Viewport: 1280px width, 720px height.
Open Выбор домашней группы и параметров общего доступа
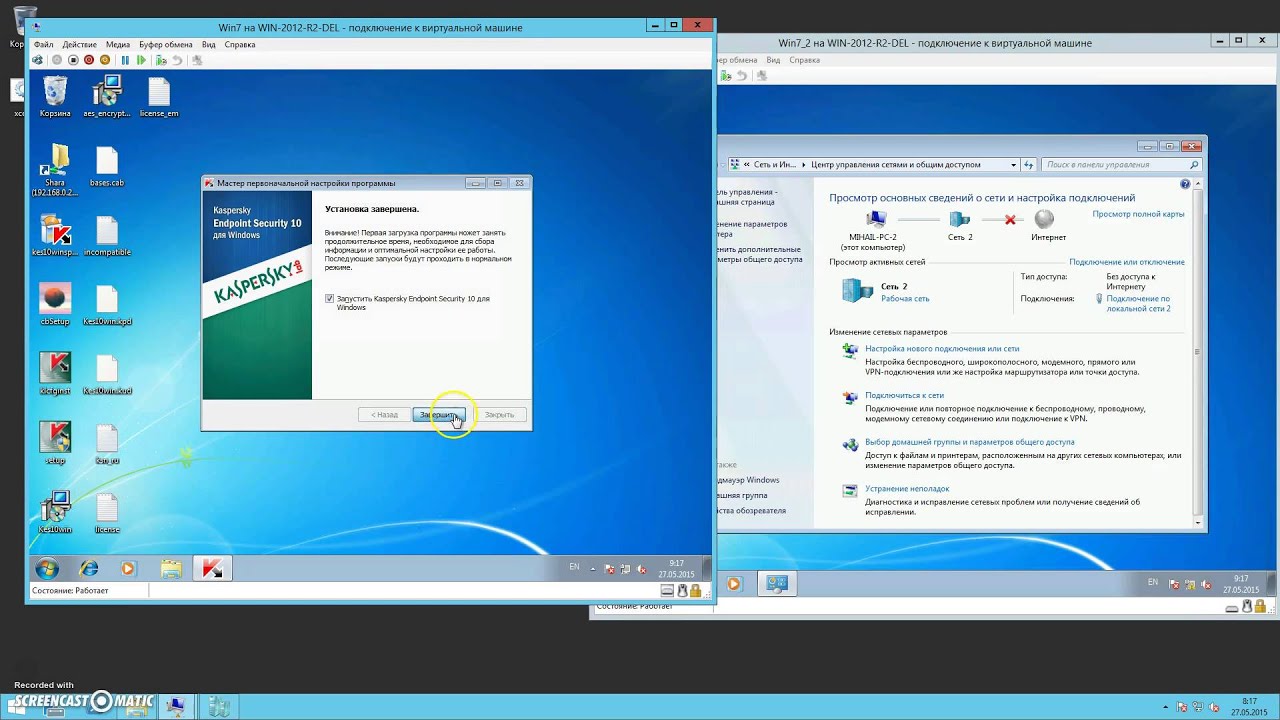pyautogui.click(x=970, y=442)
